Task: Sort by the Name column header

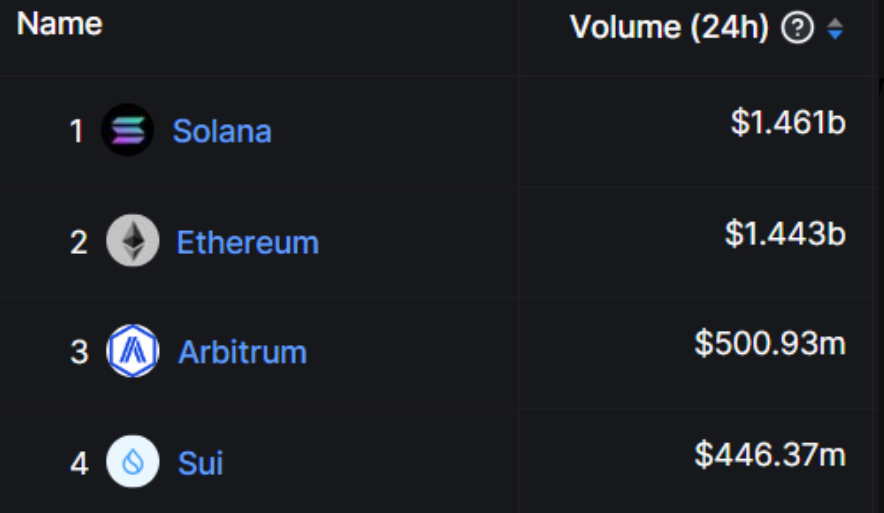Action: 60,24
